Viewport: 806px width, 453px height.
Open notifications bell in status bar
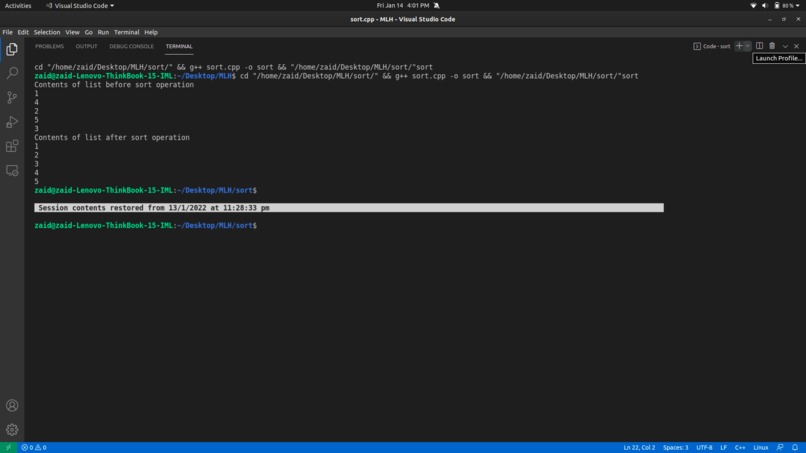pos(795,447)
